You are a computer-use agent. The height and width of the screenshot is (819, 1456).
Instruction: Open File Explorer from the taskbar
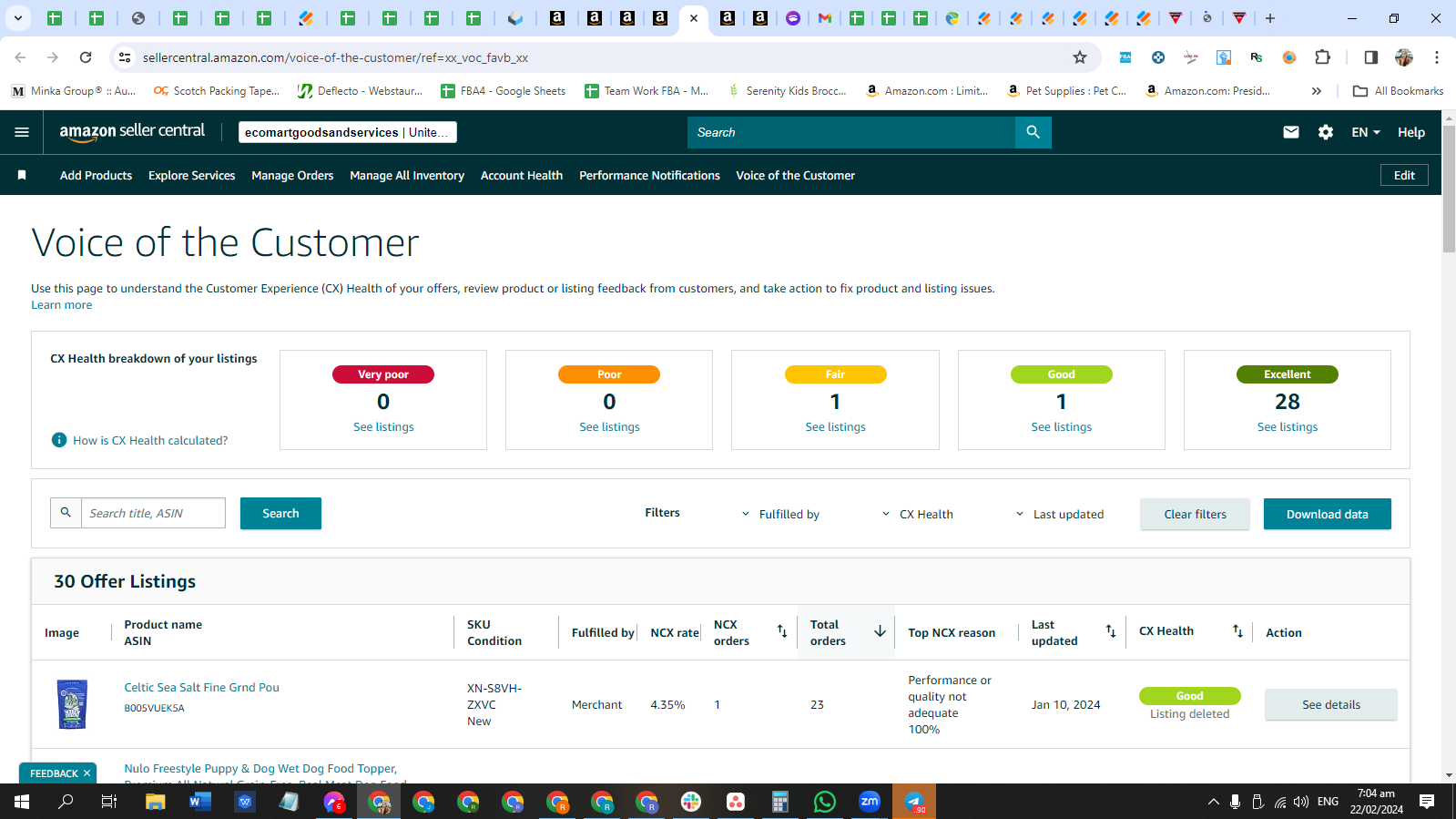click(x=156, y=802)
